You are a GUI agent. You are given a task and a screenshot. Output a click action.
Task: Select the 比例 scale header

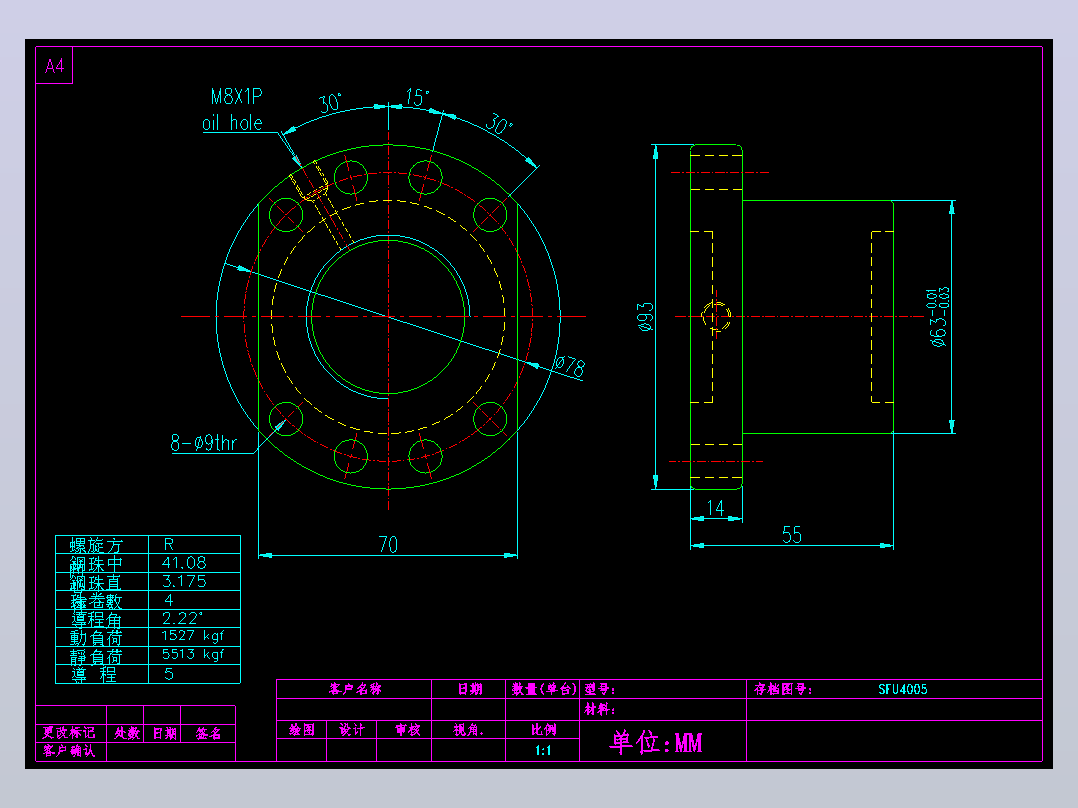tap(543, 730)
